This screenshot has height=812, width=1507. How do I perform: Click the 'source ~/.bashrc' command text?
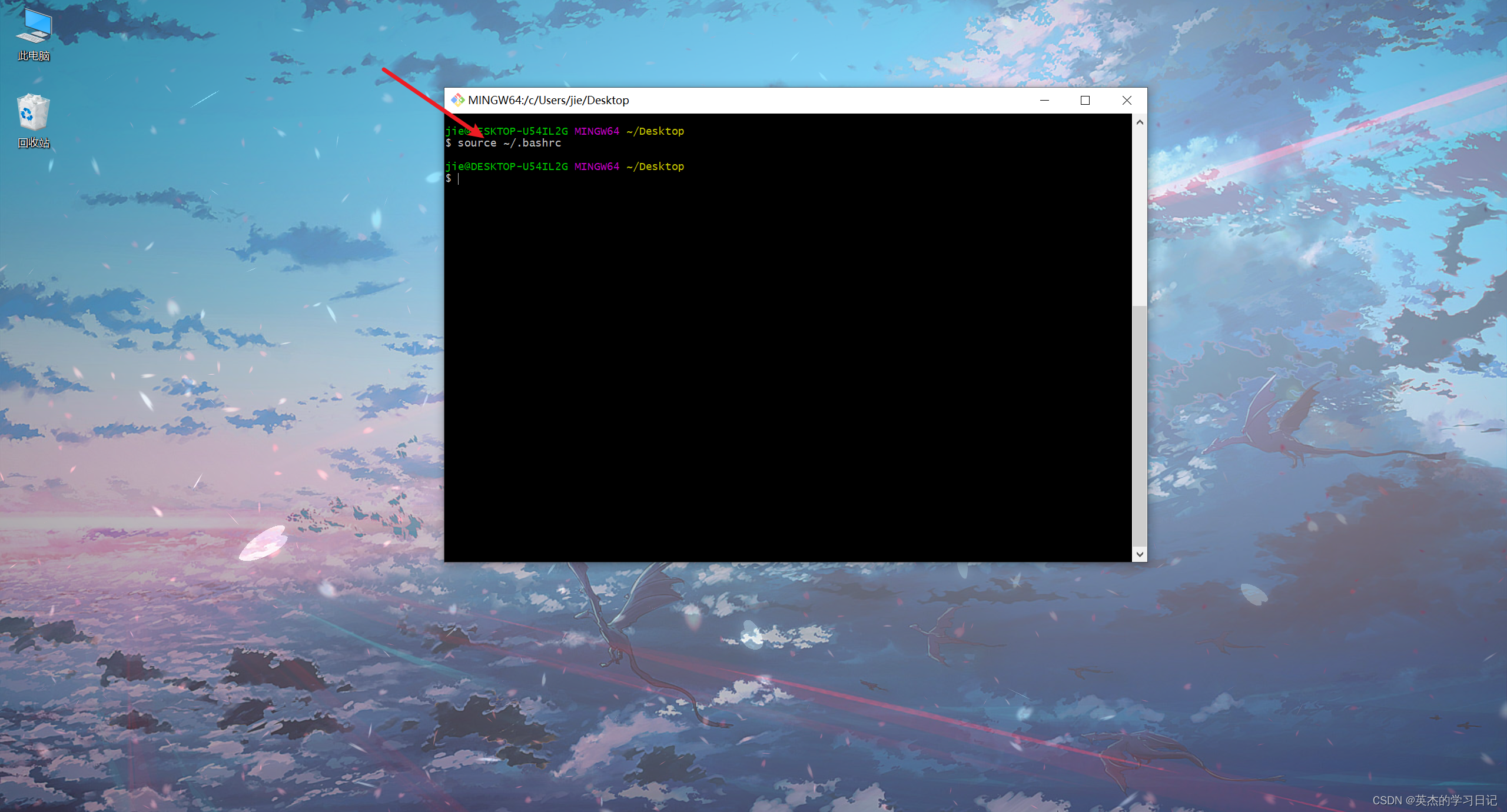(x=509, y=143)
